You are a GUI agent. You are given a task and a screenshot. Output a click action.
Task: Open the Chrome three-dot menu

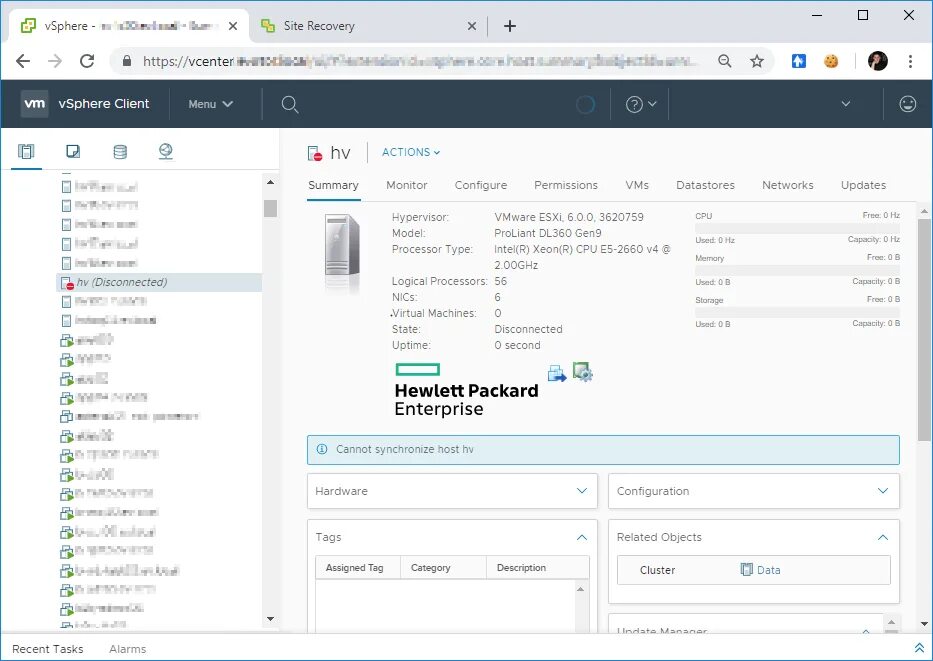(x=910, y=61)
